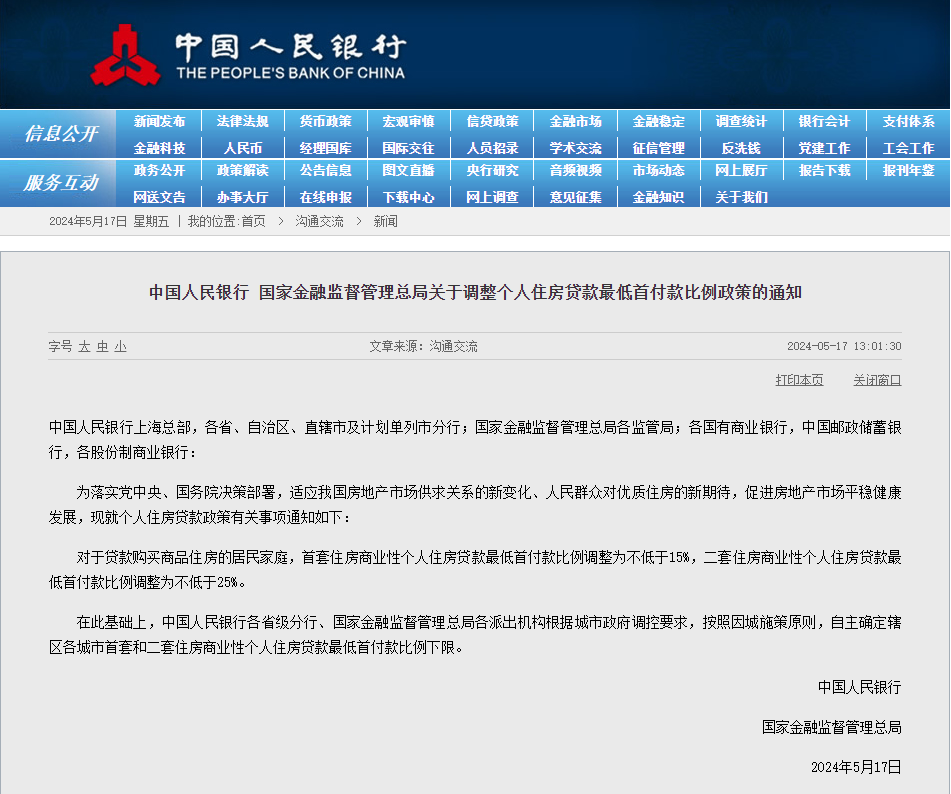Screen dimensions: 951x794
Task: Open the 新闻发布 menu item
Action: coord(159,121)
